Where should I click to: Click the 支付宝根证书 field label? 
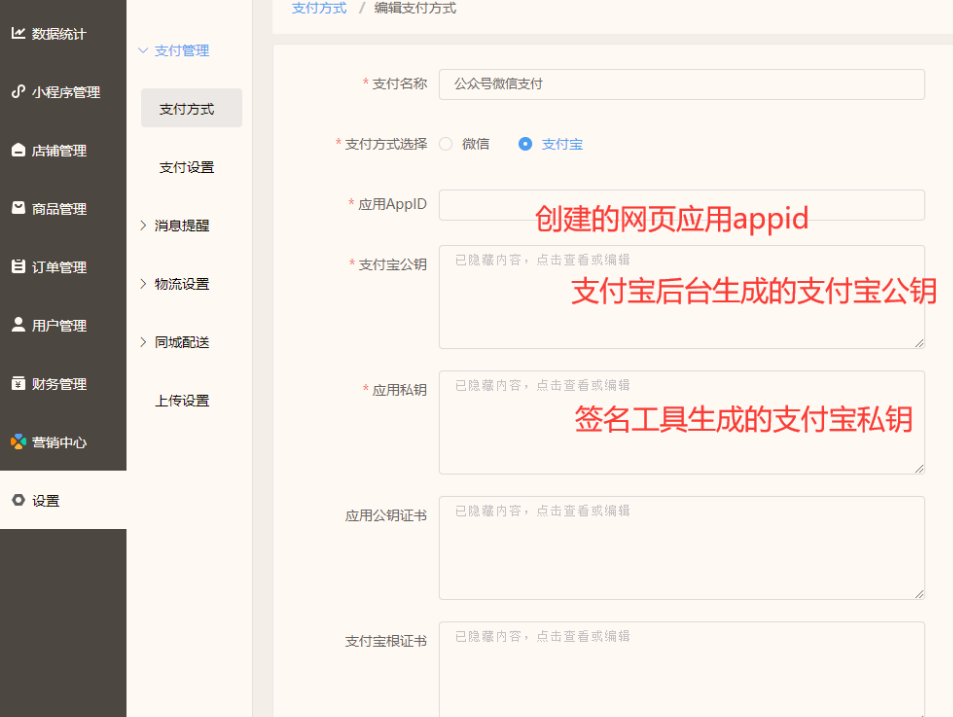click(x=386, y=641)
